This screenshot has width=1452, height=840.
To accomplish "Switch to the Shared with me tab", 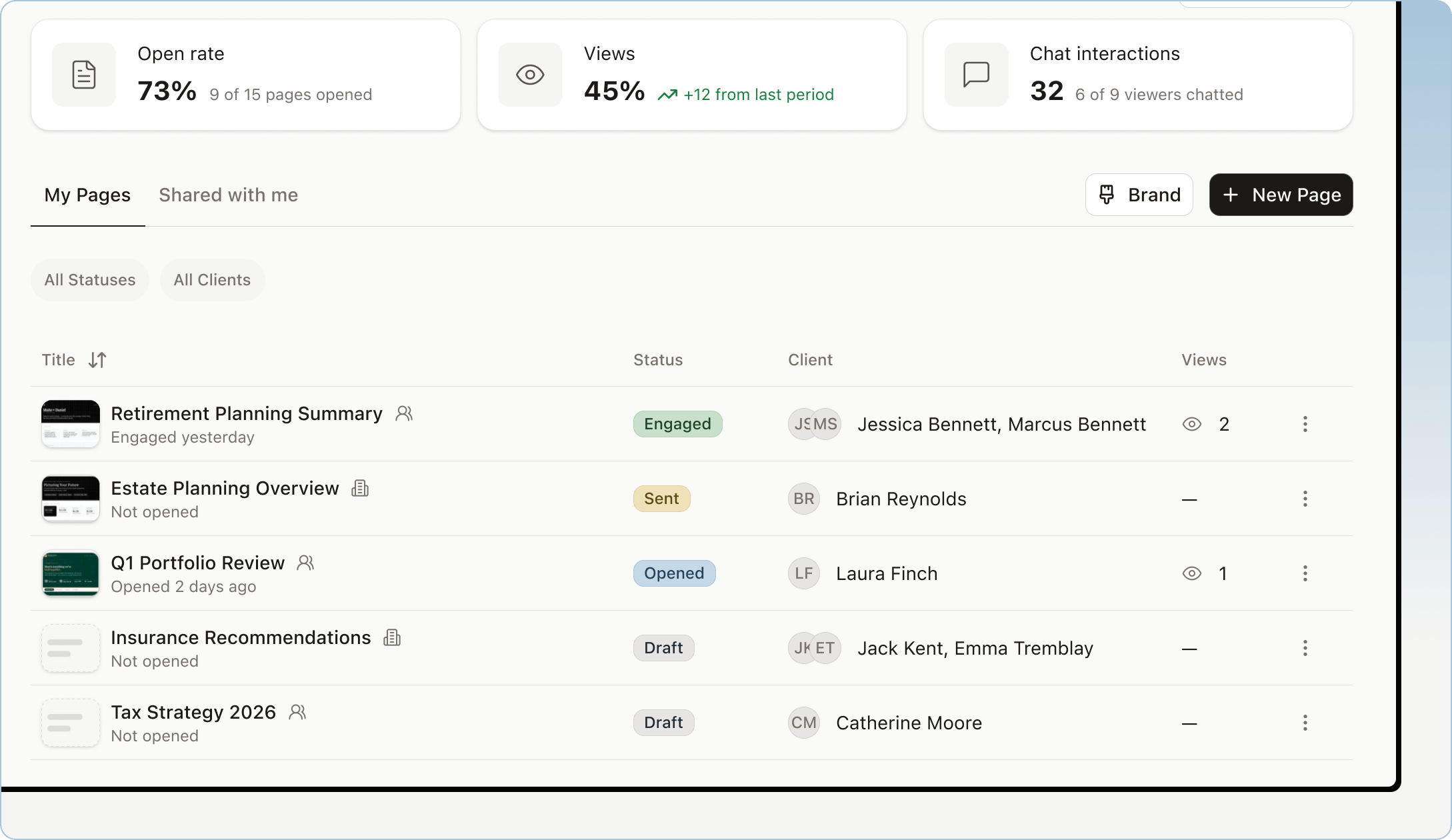I will coord(228,195).
